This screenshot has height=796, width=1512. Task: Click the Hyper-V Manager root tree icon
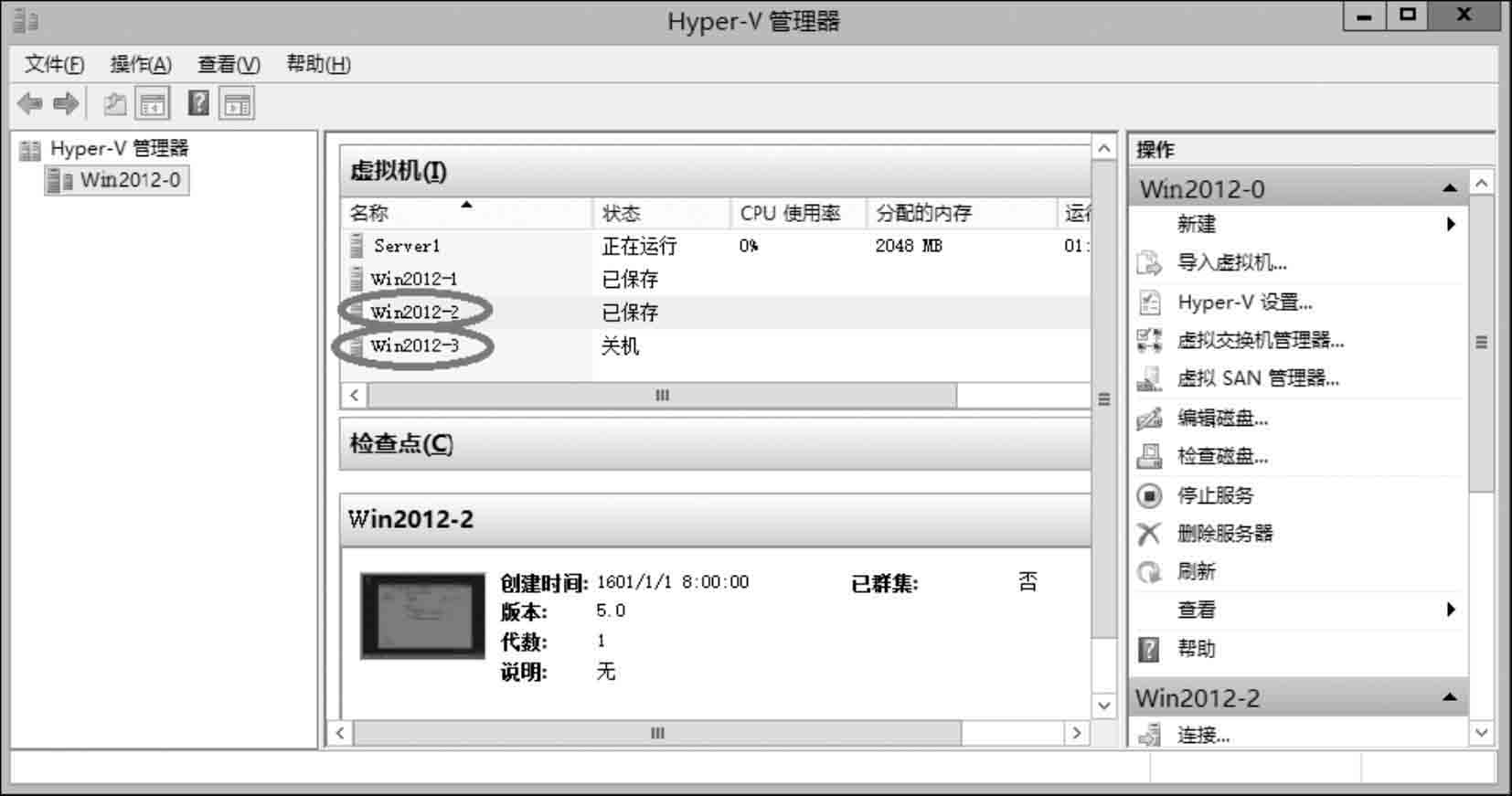(x=31, y=150)
